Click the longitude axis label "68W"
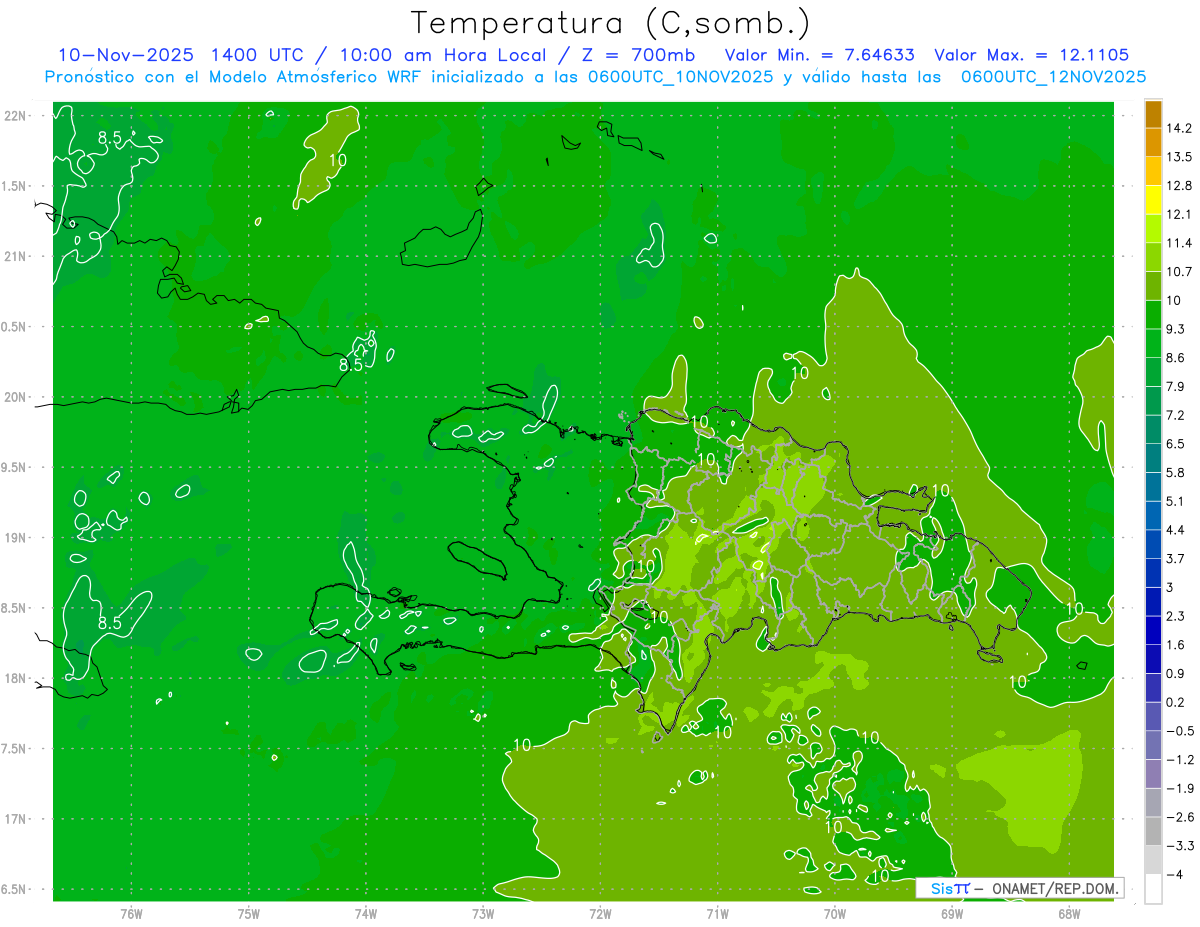This screenshot has width=1200, height=927. [x=1069, y=914]
